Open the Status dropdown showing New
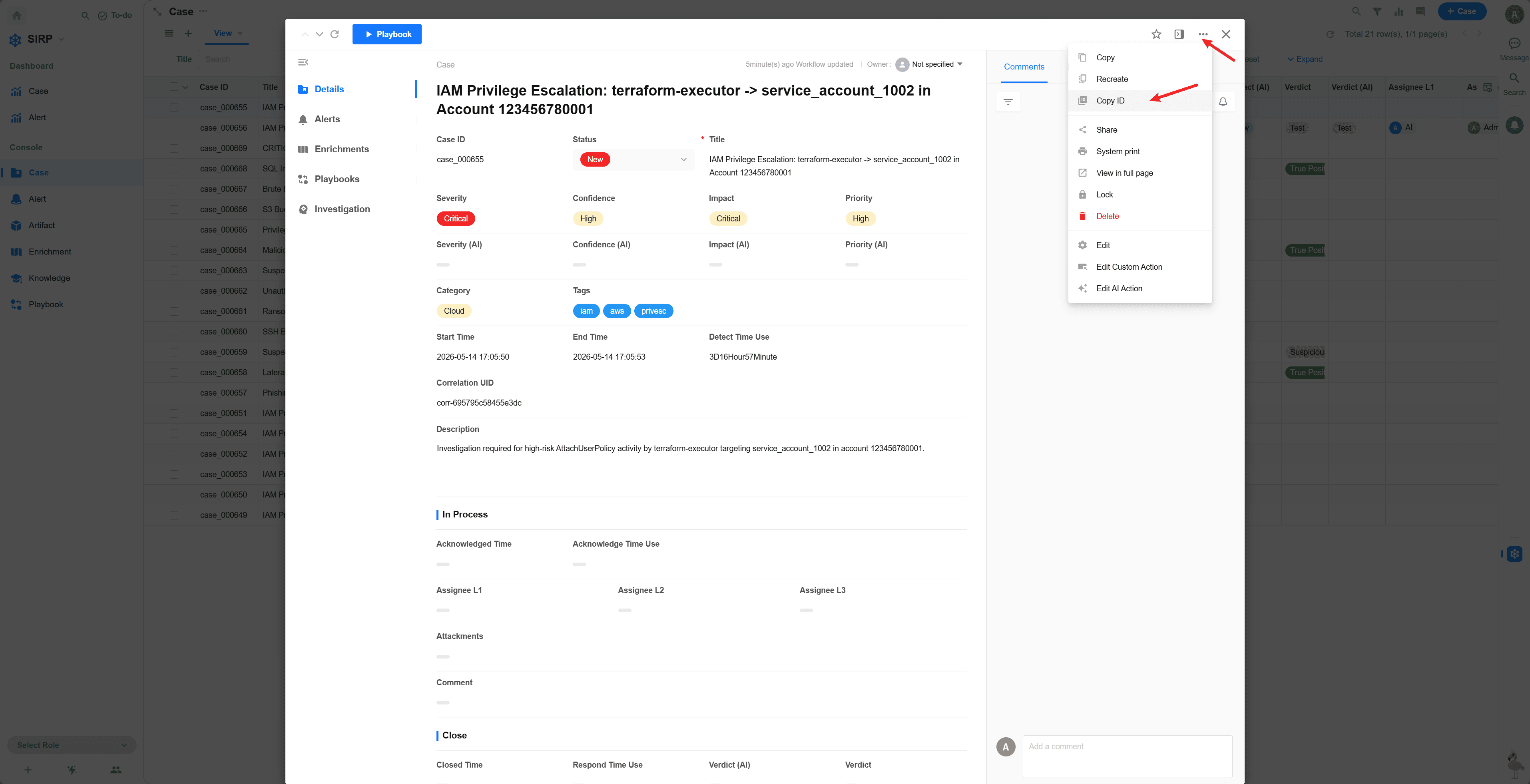This screenshot has height=784, width=1530. [x=633, y=159]
